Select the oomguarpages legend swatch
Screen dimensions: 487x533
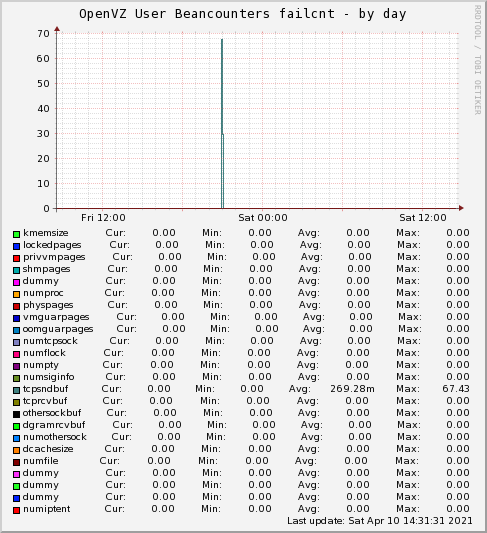pos(16,330)
